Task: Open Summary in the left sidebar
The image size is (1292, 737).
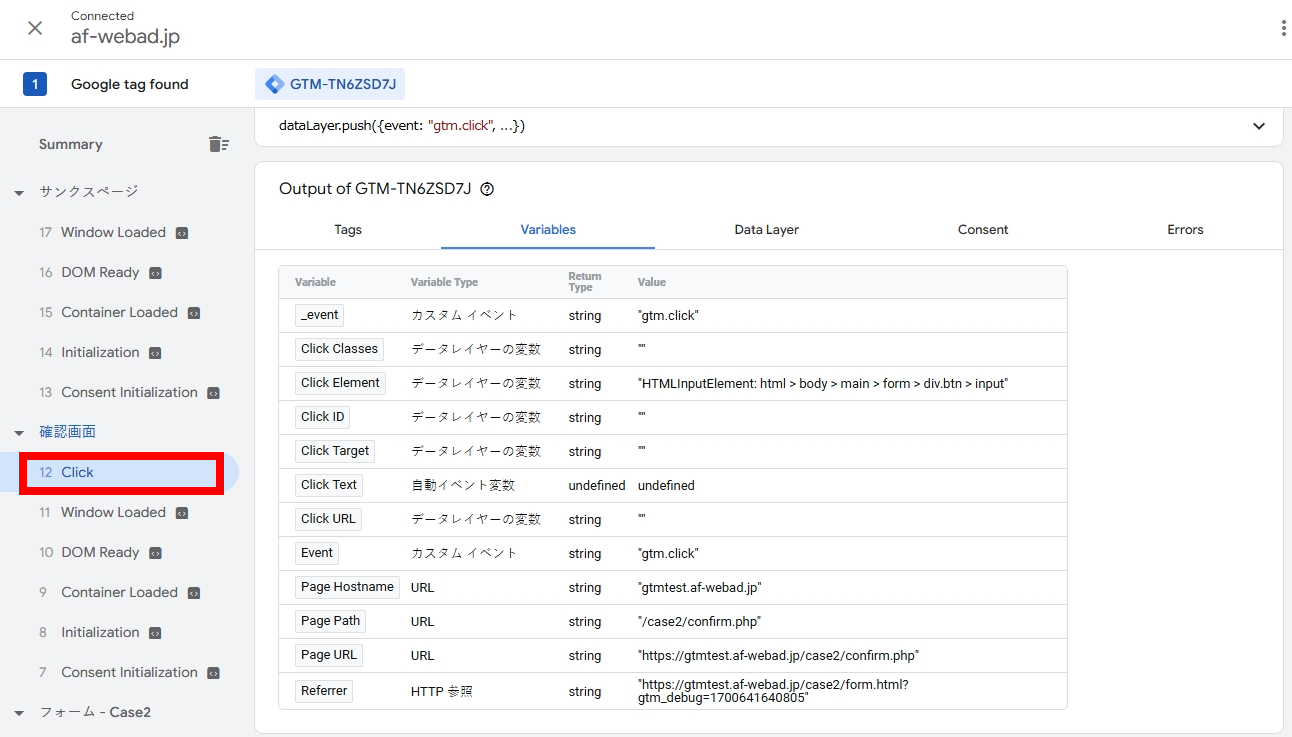Action: pos(71,144)
